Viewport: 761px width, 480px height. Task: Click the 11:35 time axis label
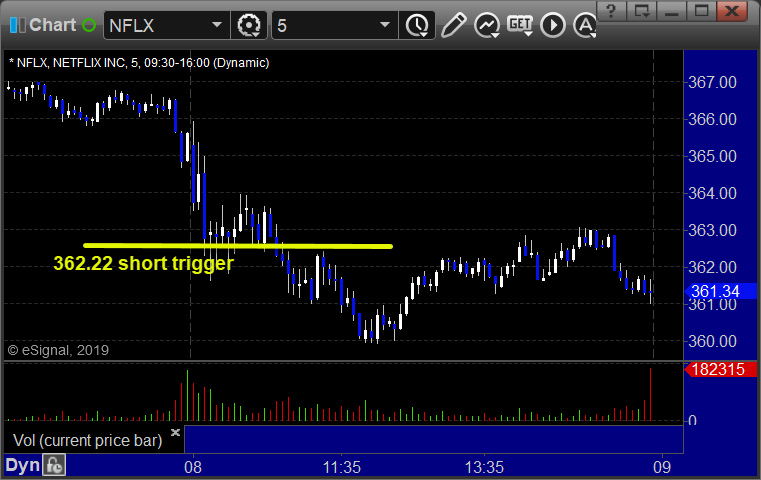(342, 467)
